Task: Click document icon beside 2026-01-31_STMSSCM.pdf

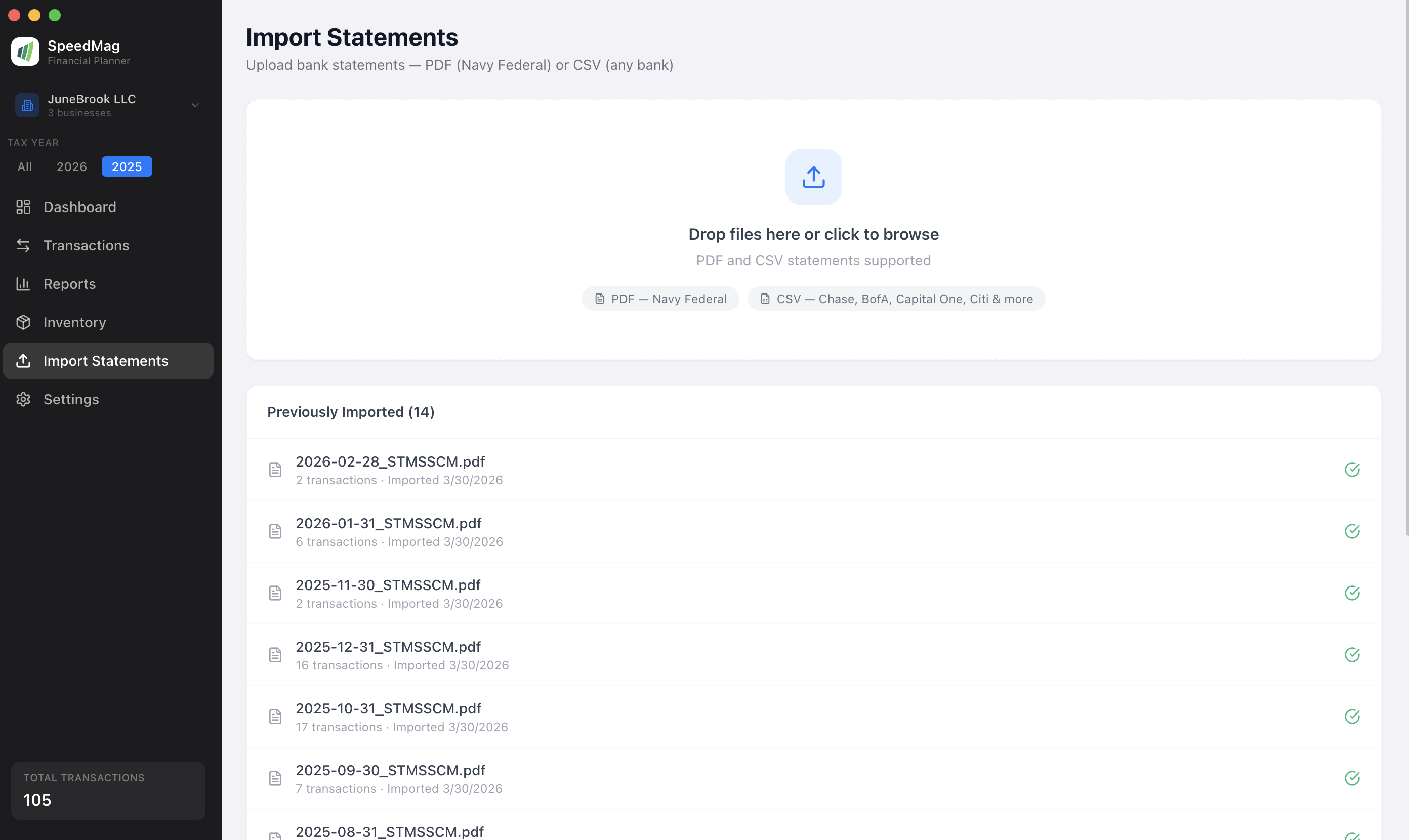Action: (275, 531)
